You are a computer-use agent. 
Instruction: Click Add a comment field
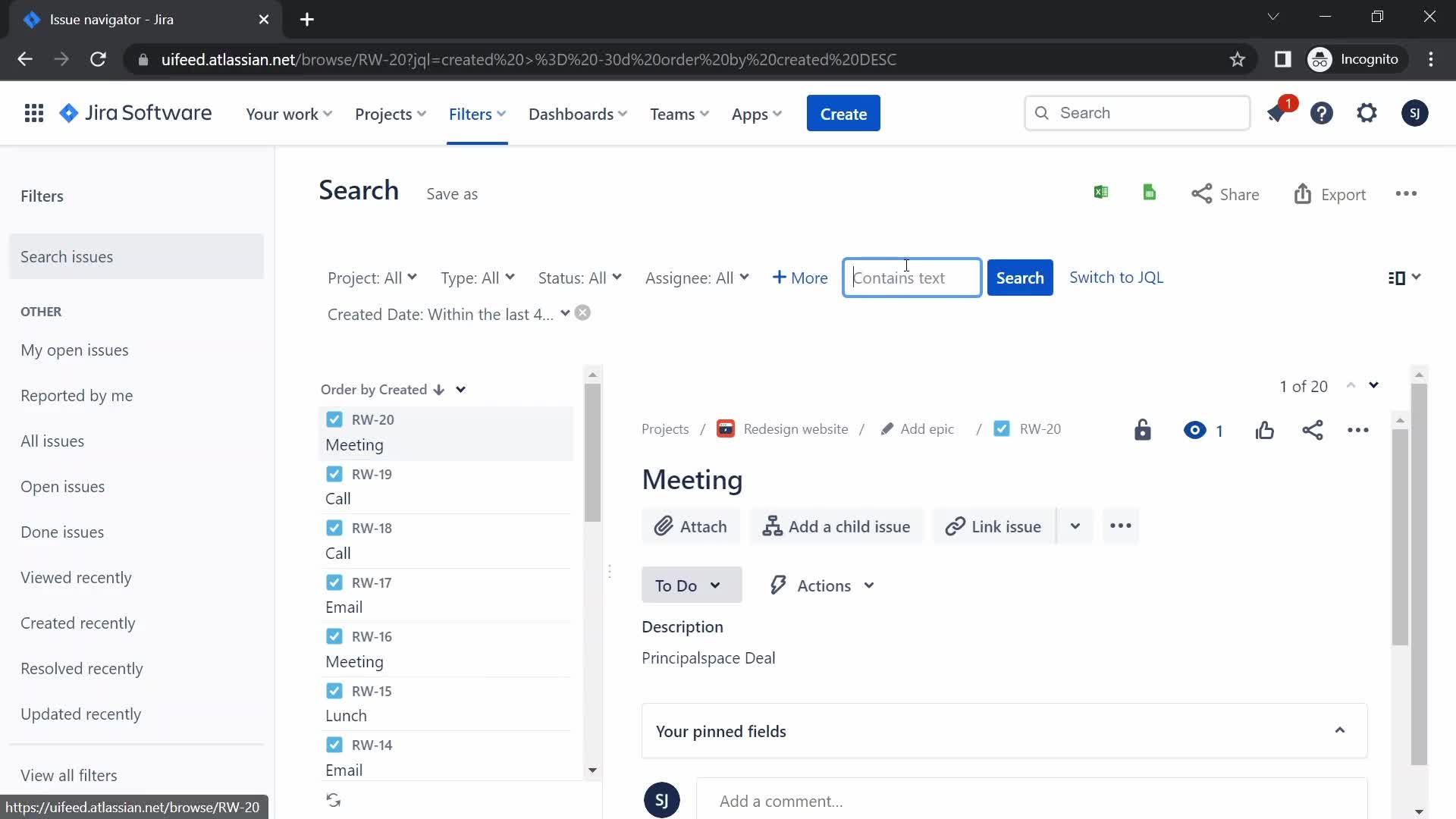point(1031,800)
